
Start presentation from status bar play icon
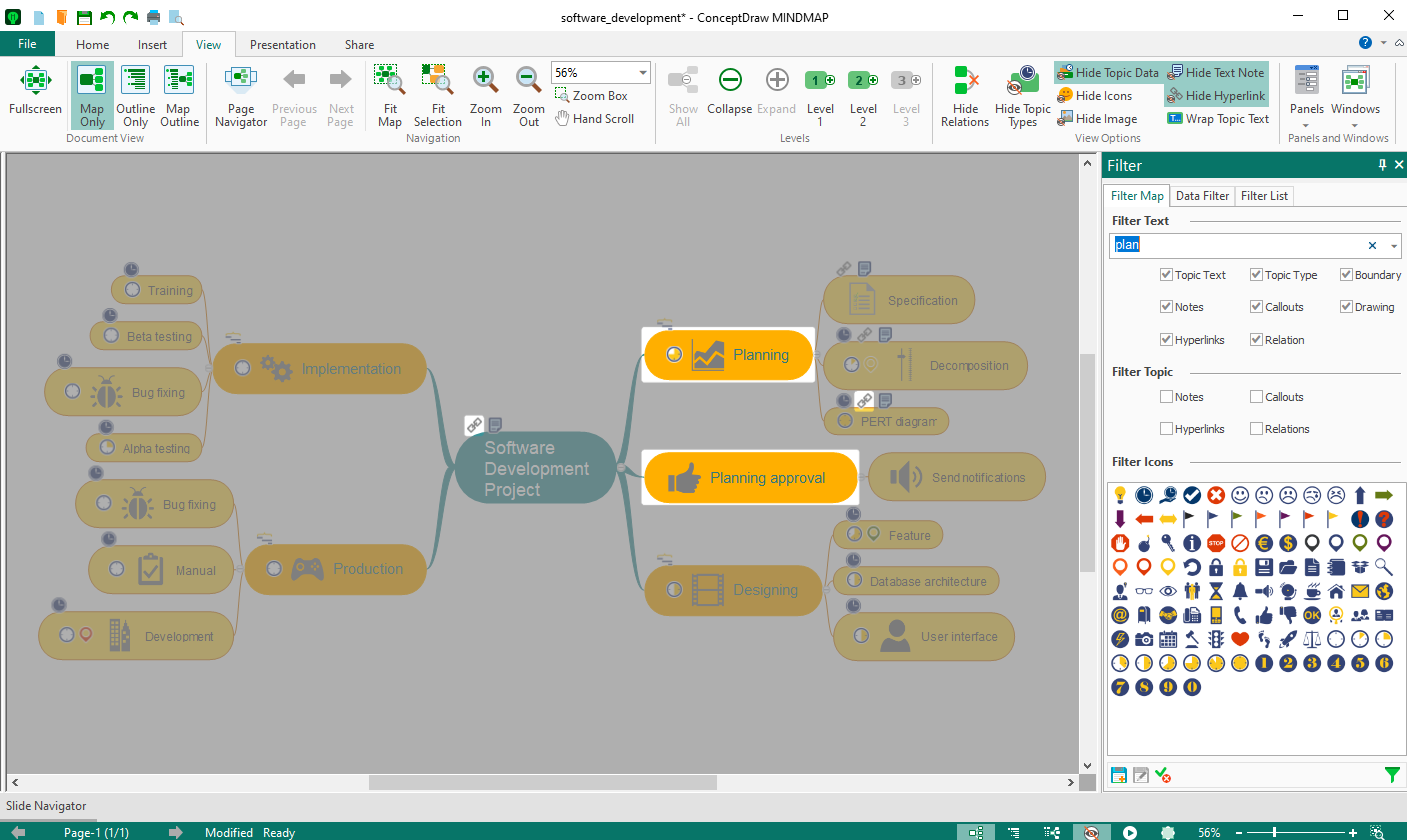(1130, 832)
